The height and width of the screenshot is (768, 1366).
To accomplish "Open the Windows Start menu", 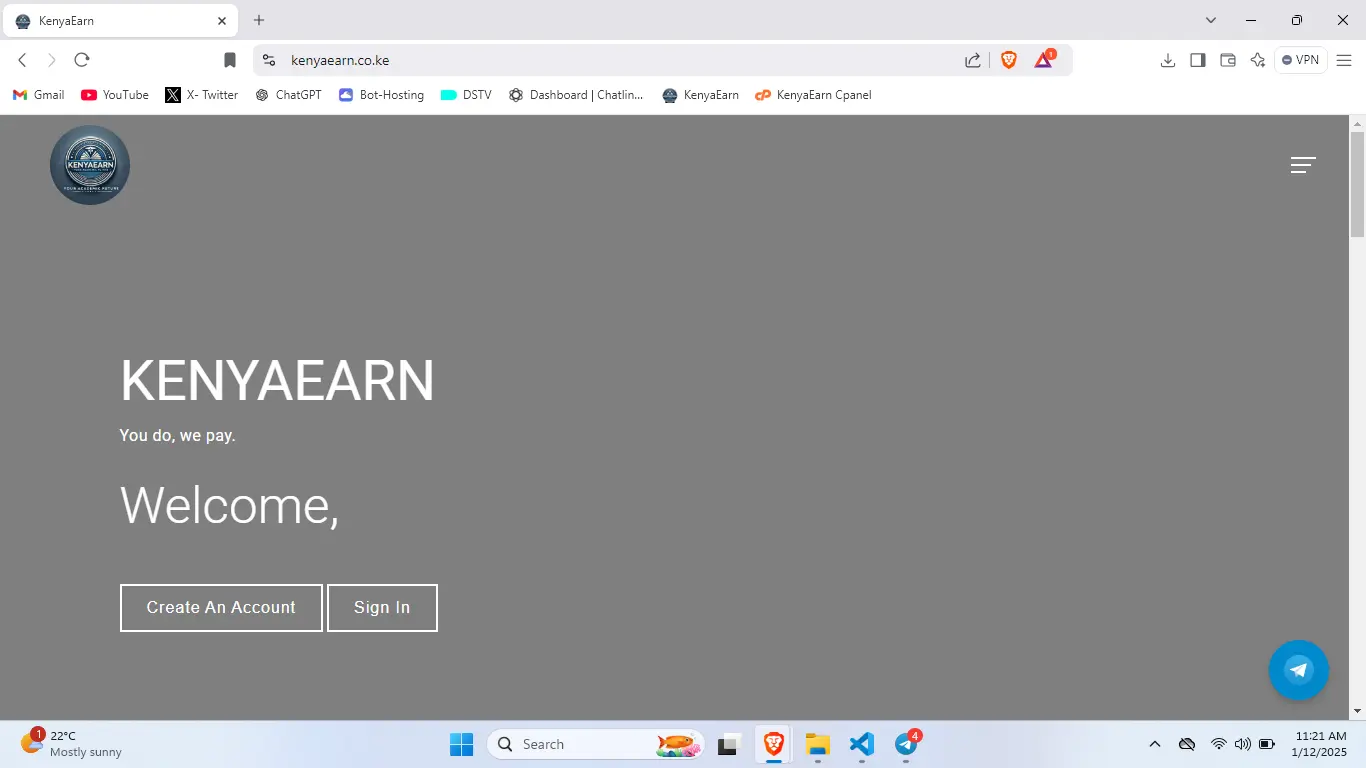I will (461, 744).
